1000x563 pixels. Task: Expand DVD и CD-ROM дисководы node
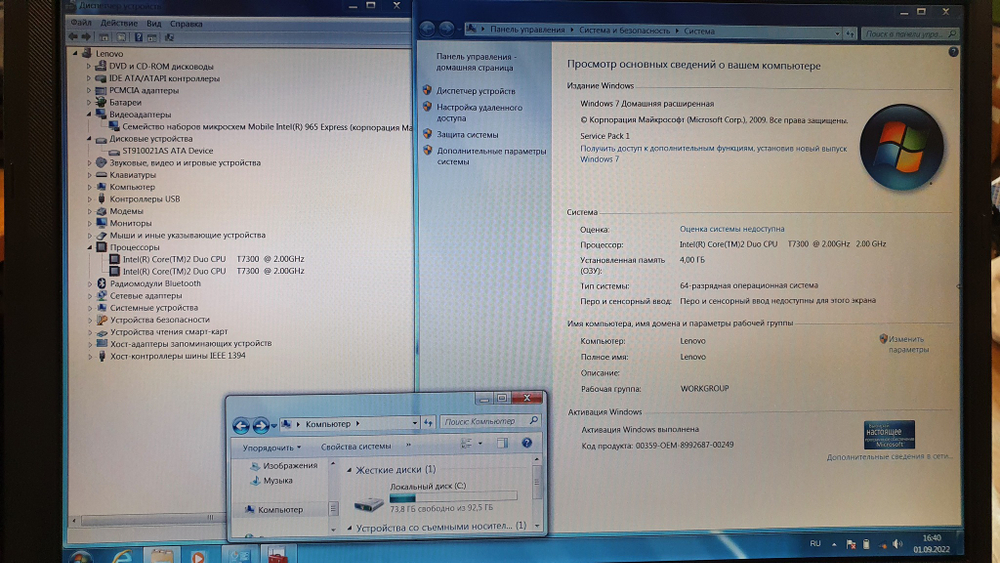[89, 66]
